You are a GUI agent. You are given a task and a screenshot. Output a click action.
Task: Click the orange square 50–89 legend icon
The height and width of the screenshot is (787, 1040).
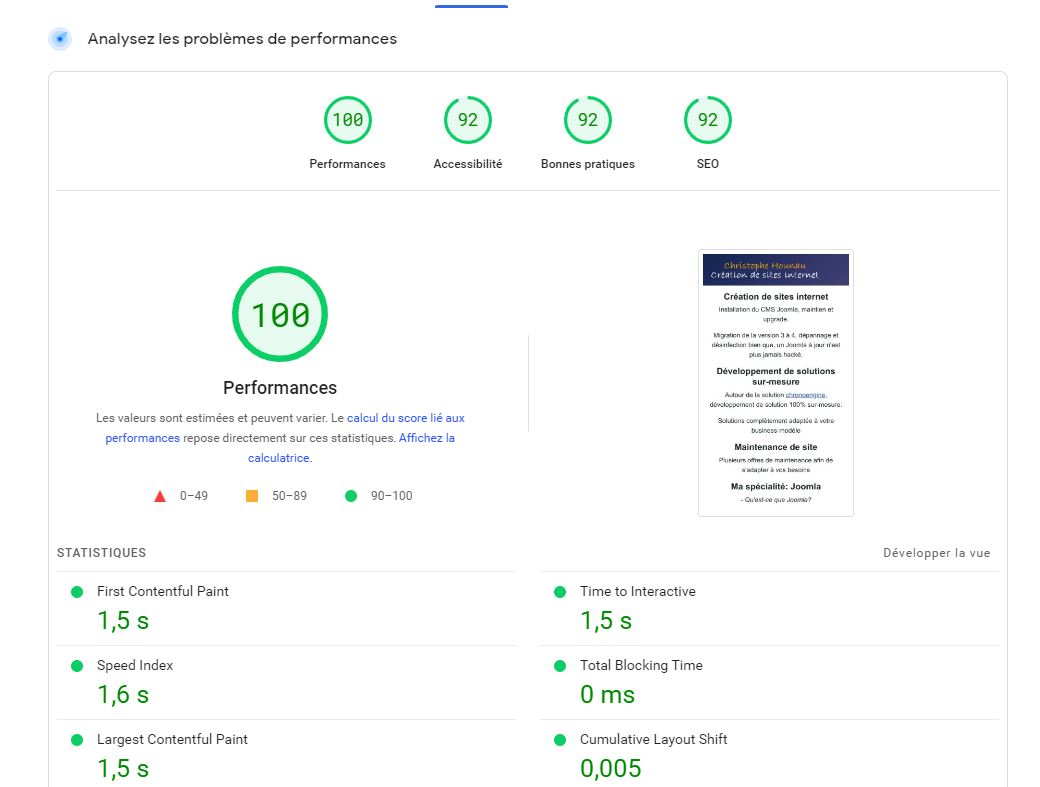click(252, 496)
